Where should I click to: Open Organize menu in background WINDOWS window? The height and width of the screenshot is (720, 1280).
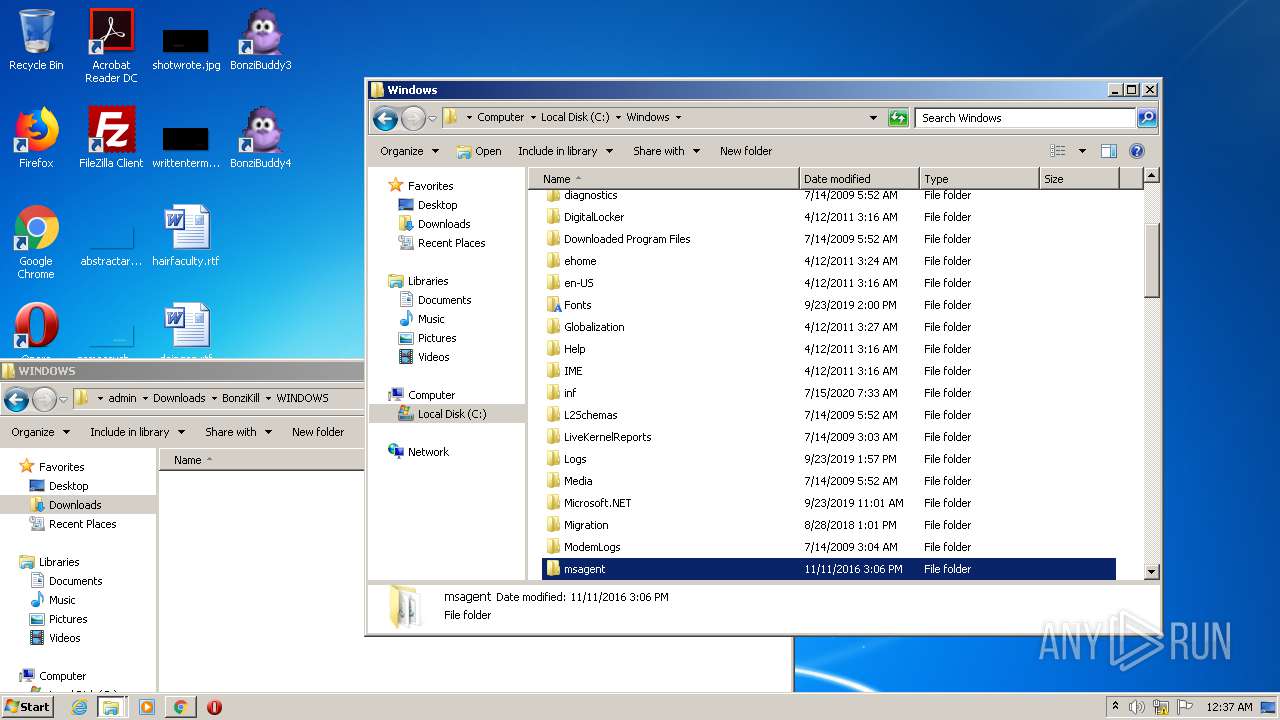click(x=40, y=432)
